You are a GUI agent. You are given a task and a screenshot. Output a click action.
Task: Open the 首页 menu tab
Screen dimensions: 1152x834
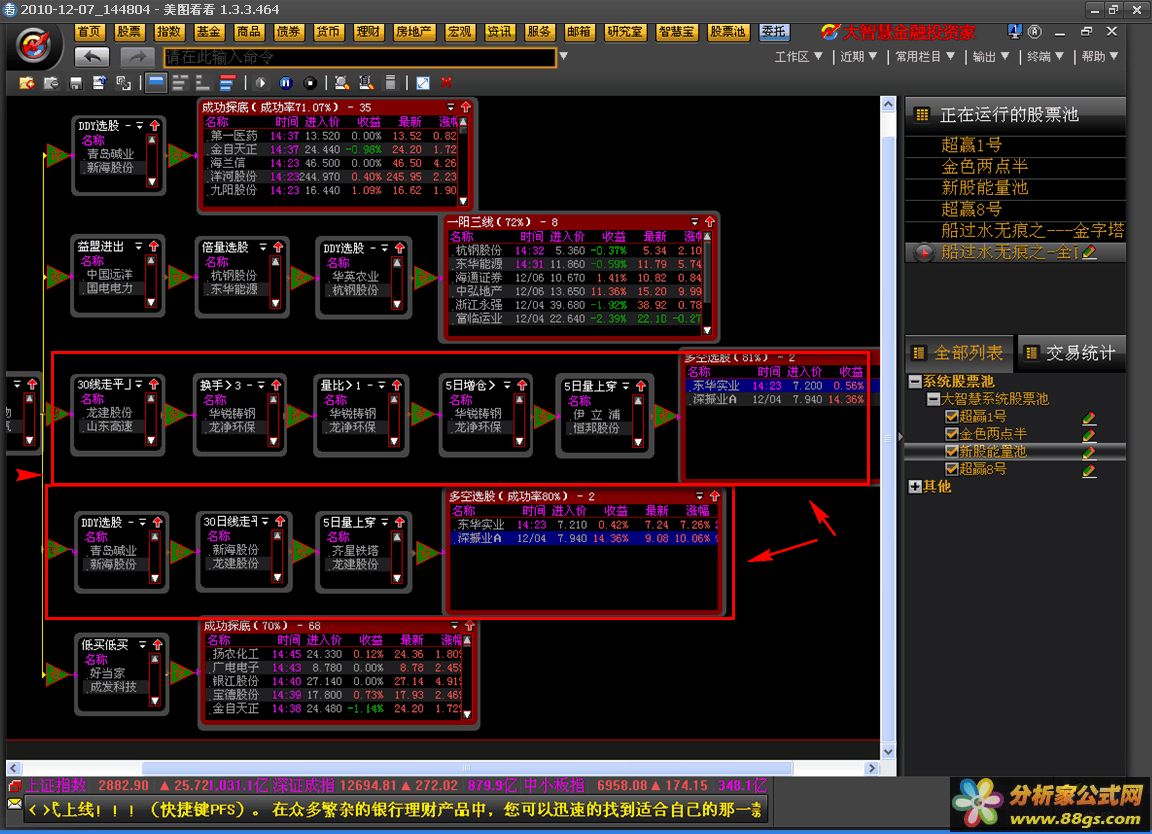(x=90, y=32)
